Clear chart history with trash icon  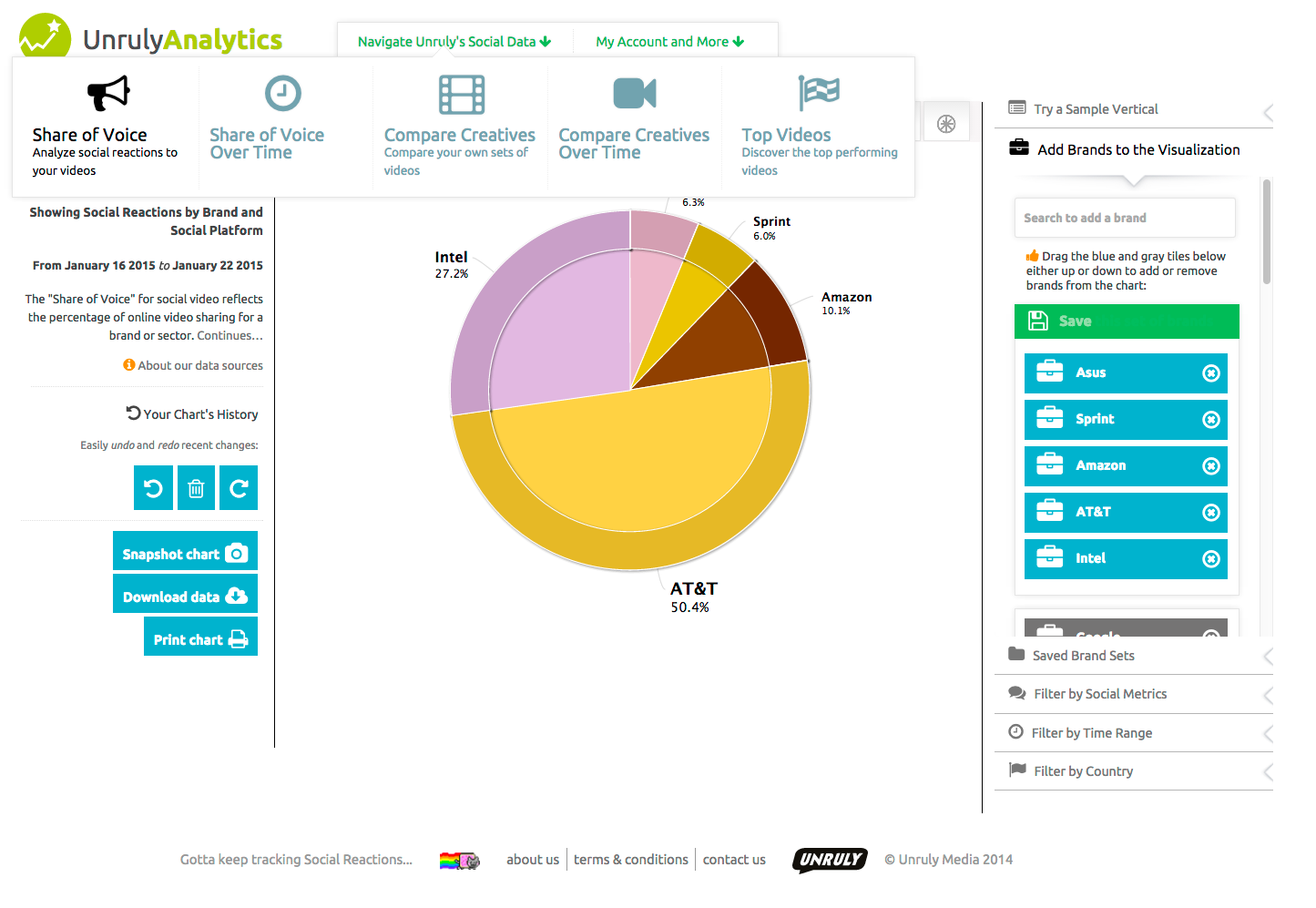click(x=196, y=488)
